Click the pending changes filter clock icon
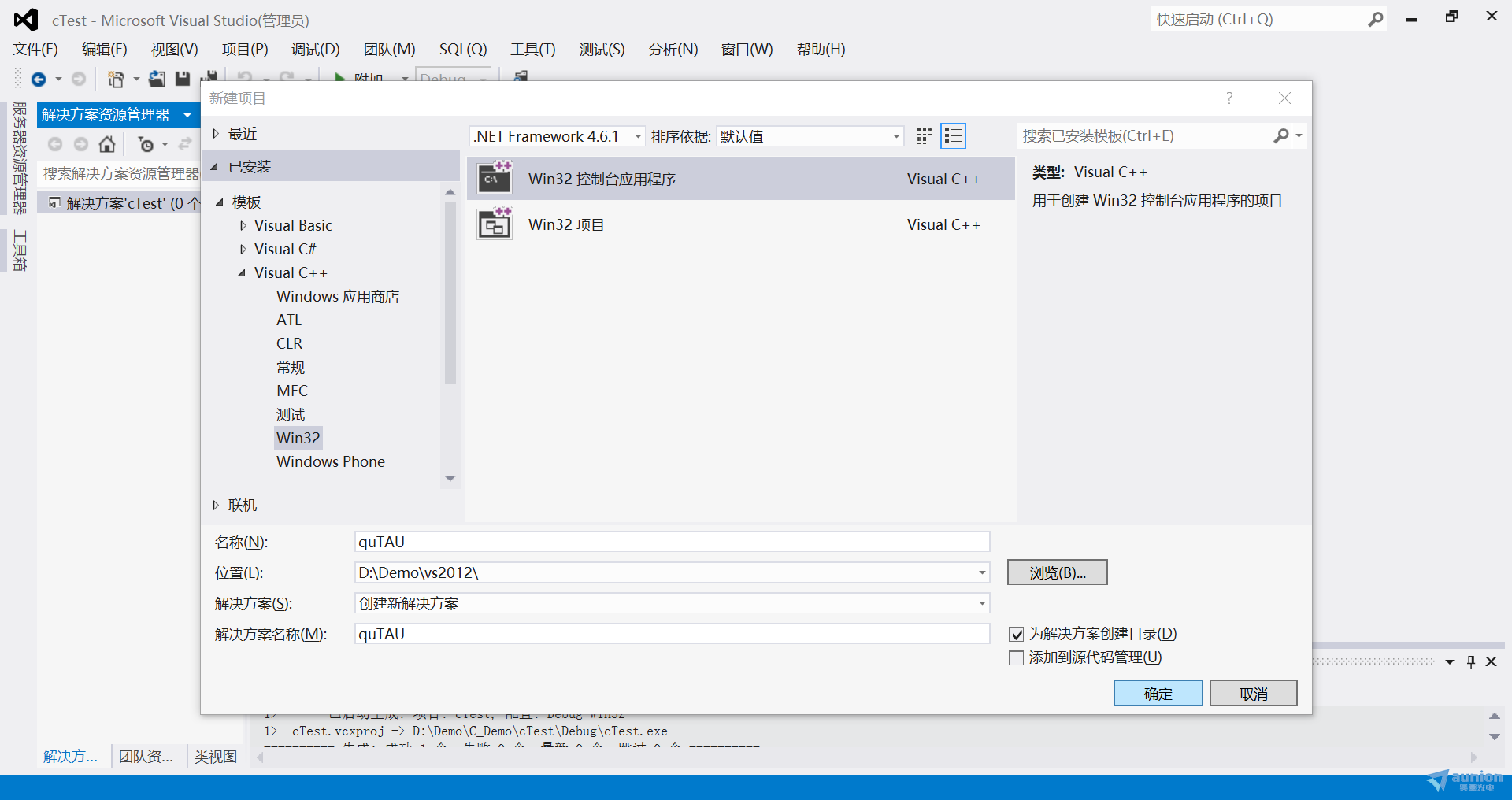Viewport: 1512px width, 800px height. (x=146, y=144)
